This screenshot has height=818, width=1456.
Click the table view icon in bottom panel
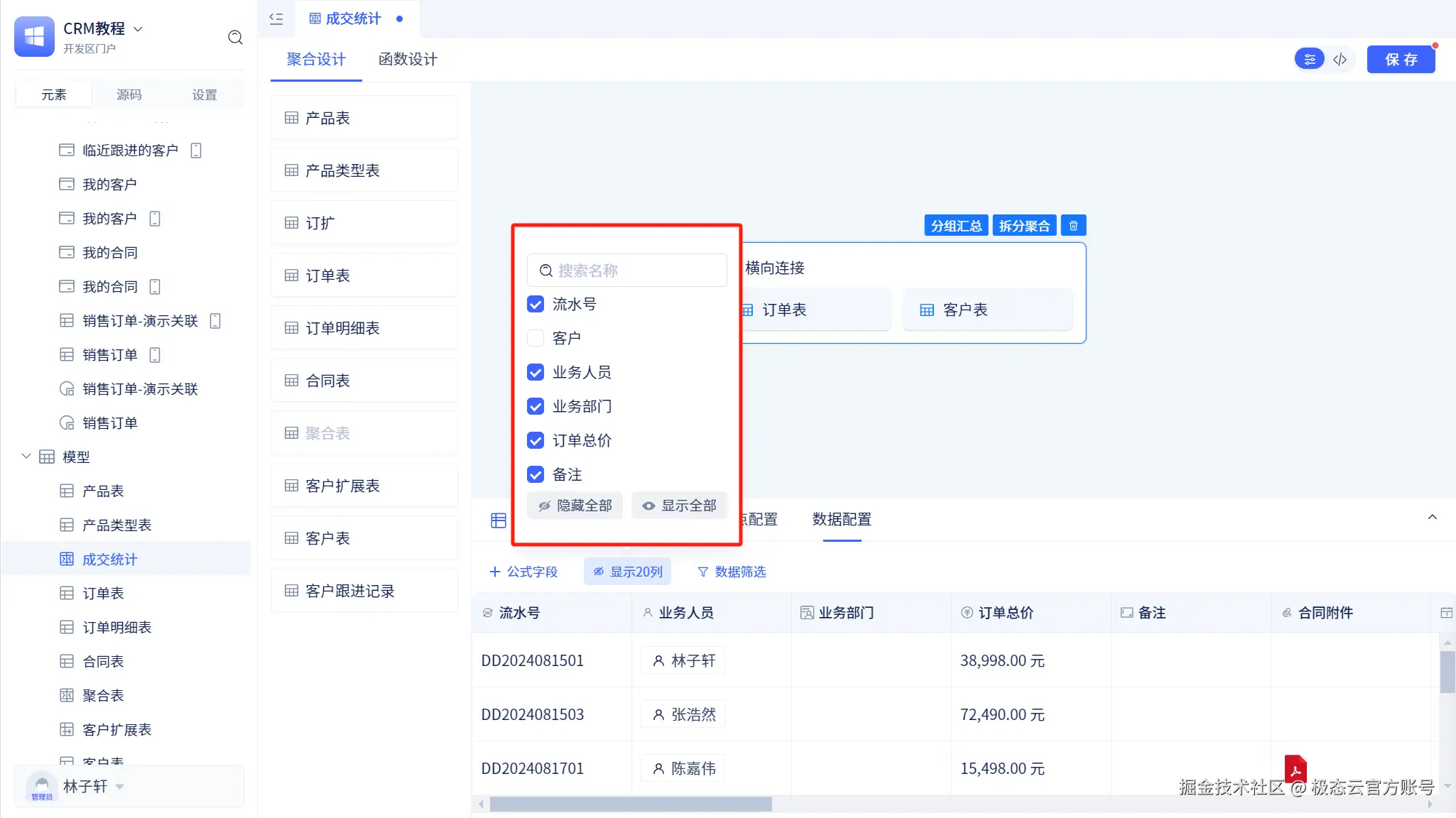(x=499, y=520)
